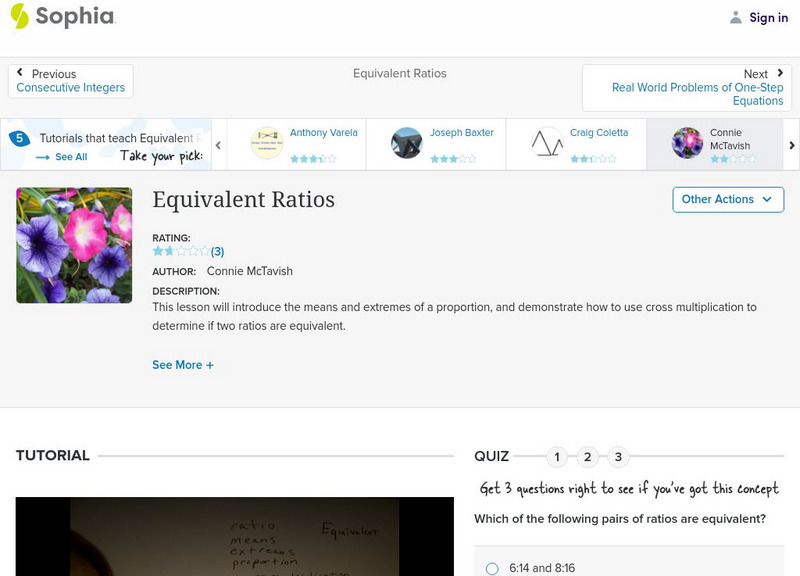Click the TUTORIAL section heading
The height and width of the screenshot is (576, 800).
(53, 456)
